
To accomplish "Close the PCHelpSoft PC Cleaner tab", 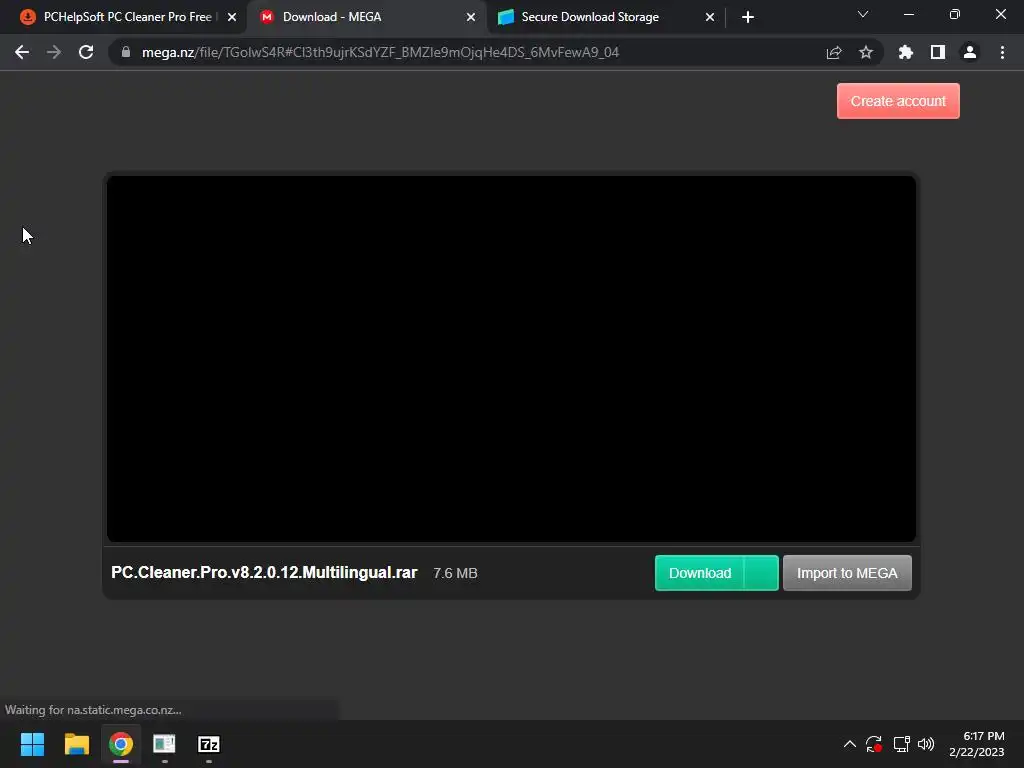I will click(232, 17).
